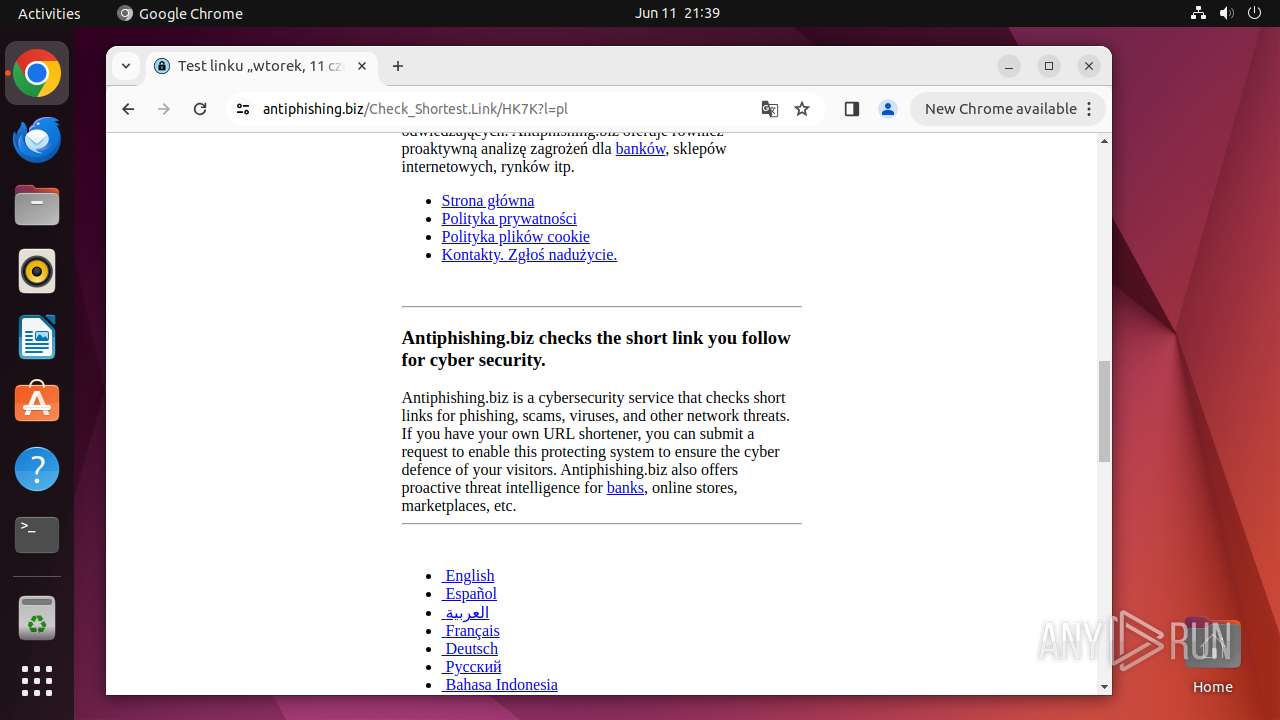Image resolution: width=1280 pixels, height=720 pixels.
Task: Open the bankÃ³w link
Action: pyautogui.click(x=640, y=148)
